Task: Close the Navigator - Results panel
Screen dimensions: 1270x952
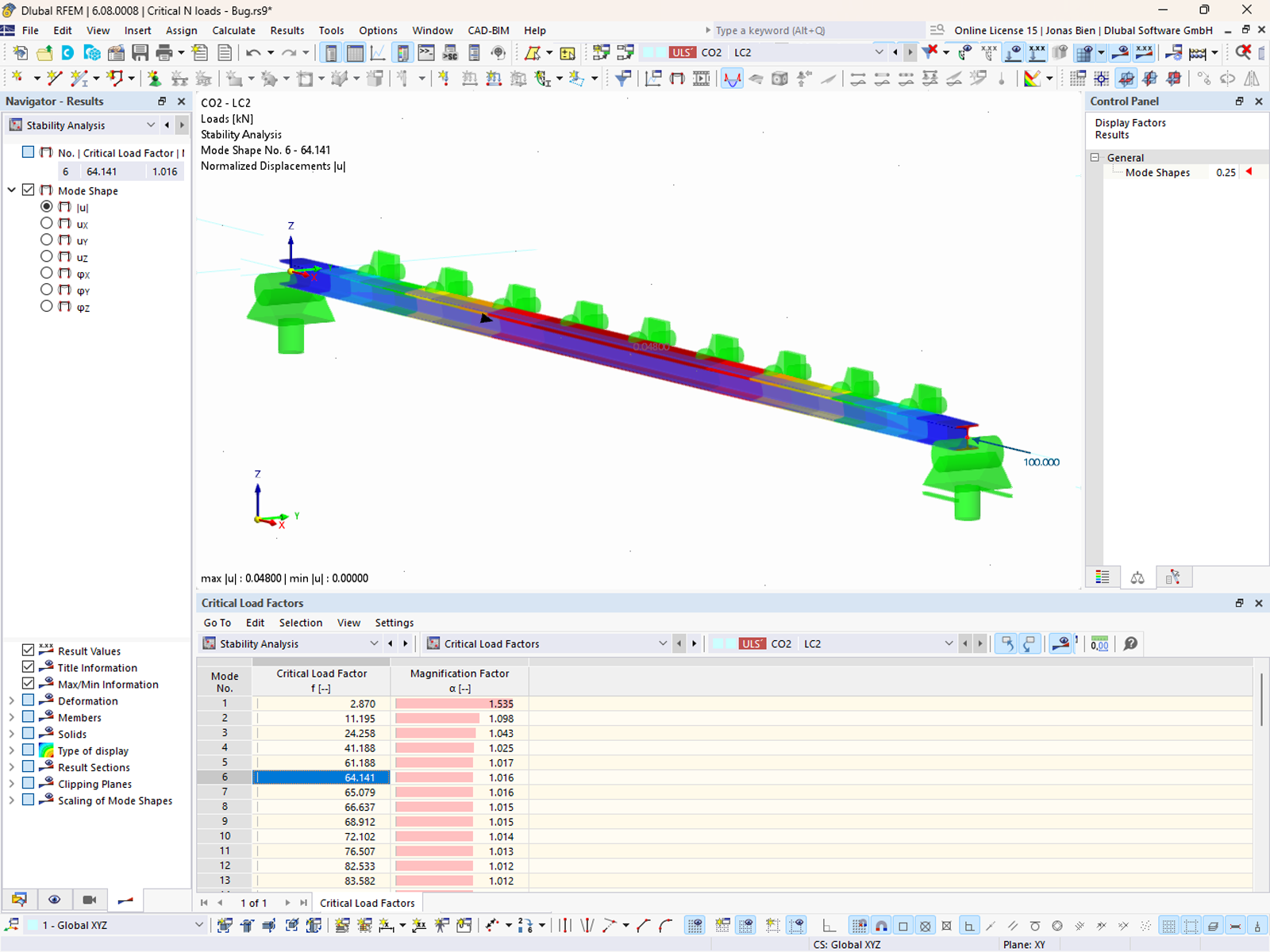Action: 181,102
